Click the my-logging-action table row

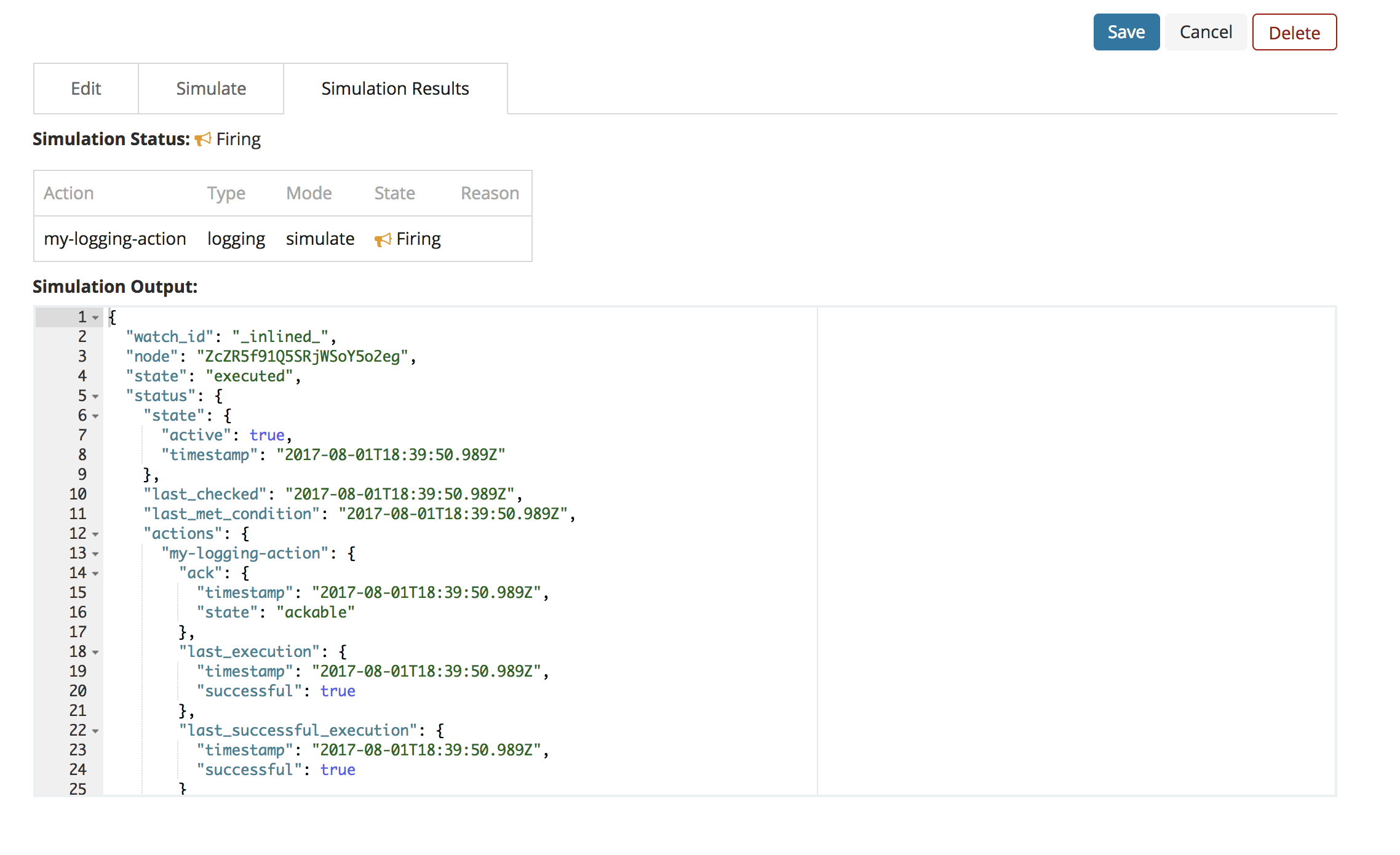tap(115, 239)
